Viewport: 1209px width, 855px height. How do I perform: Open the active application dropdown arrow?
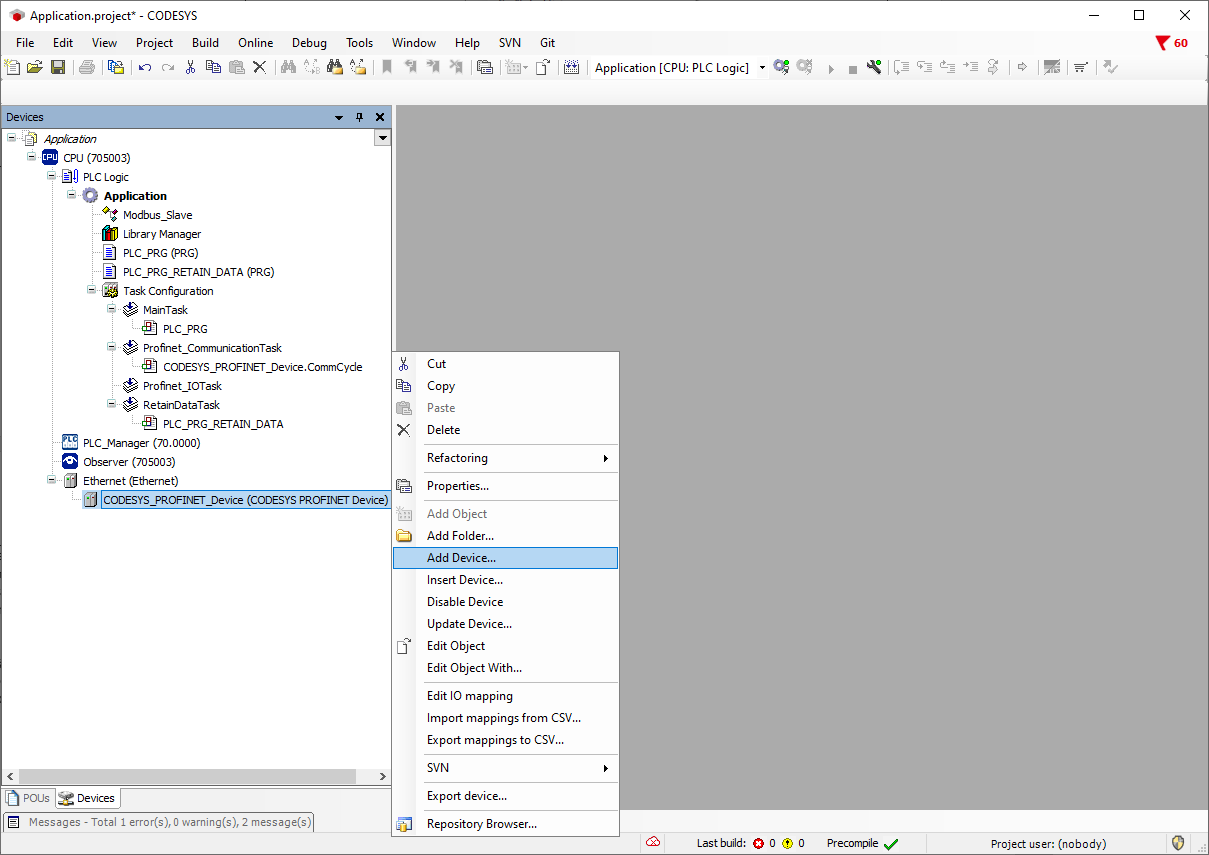pos(762,68)
